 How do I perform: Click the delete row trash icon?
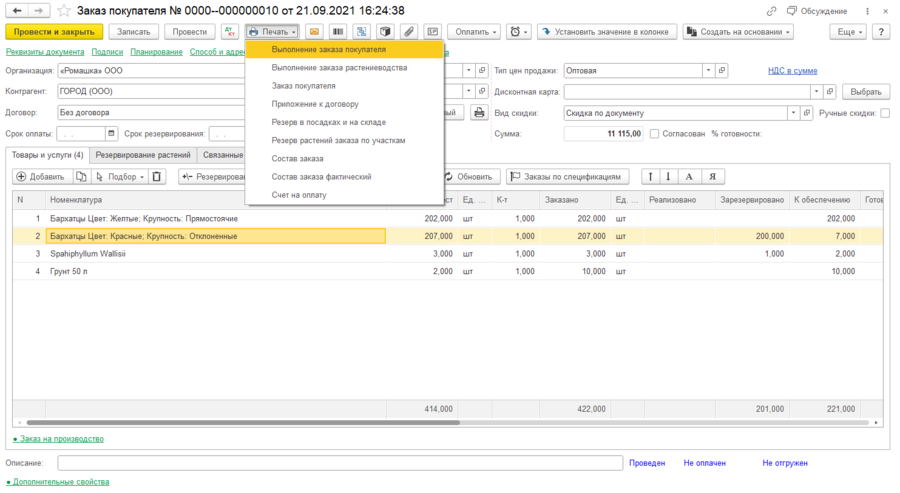tap(157, 177)
